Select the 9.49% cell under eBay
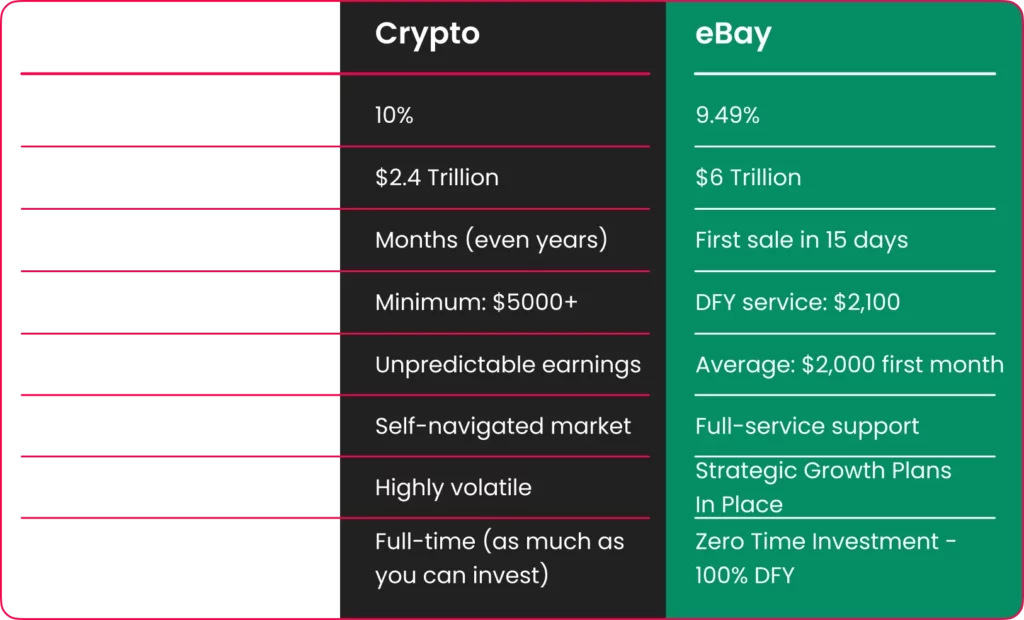 click(x=727, y=116)
